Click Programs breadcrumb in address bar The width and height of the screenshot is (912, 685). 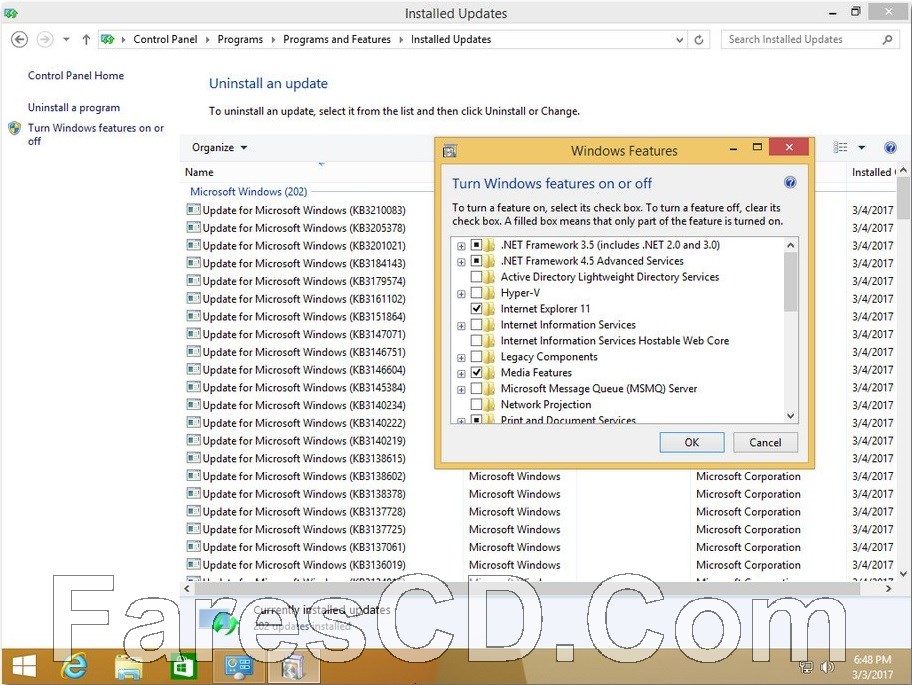[240, 40]
